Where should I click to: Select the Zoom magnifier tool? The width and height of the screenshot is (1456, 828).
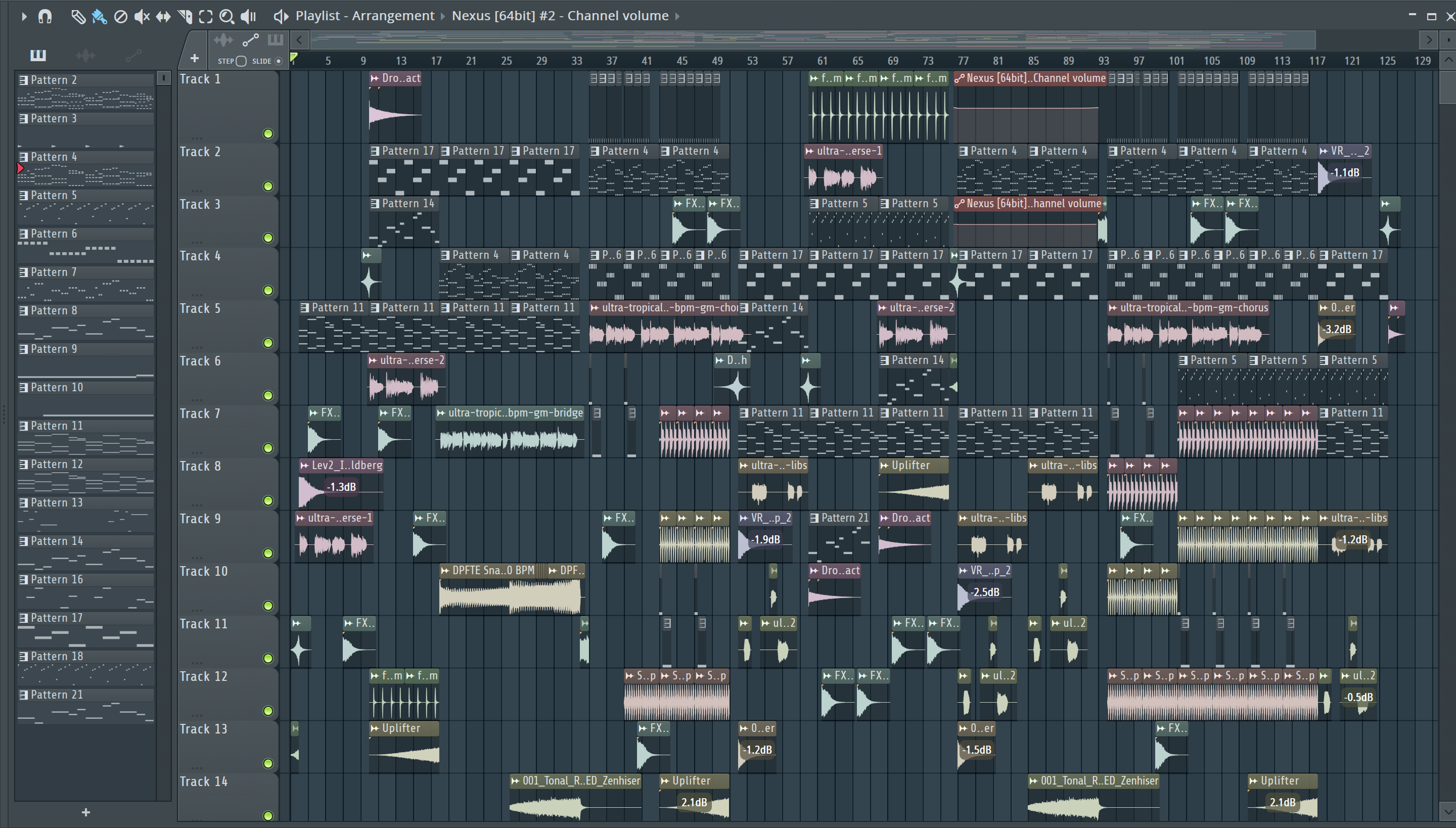coord(227,17)
